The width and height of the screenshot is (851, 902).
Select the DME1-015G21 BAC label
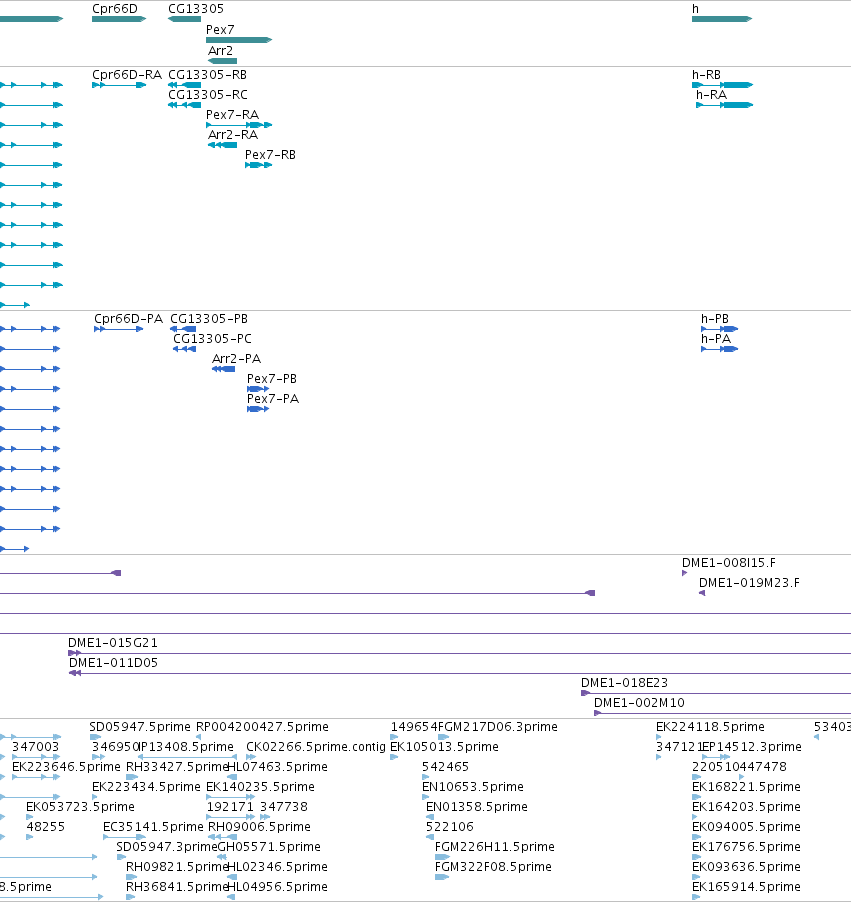113,643
